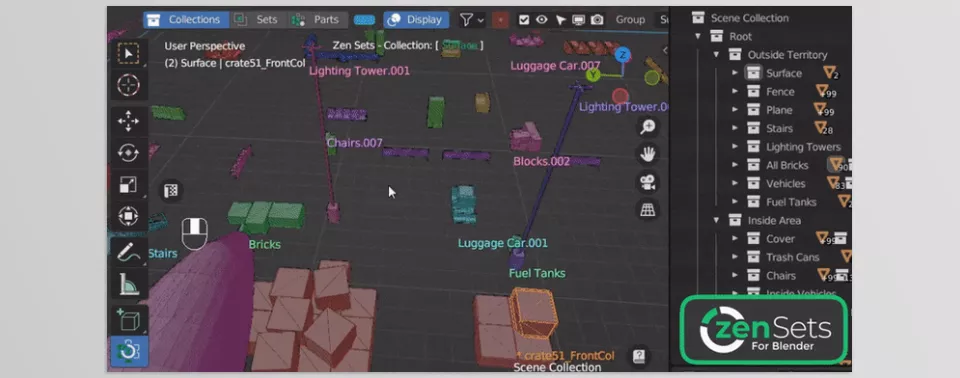
Task: Activate the Annotate pencil tool
Action: point(128,252)
